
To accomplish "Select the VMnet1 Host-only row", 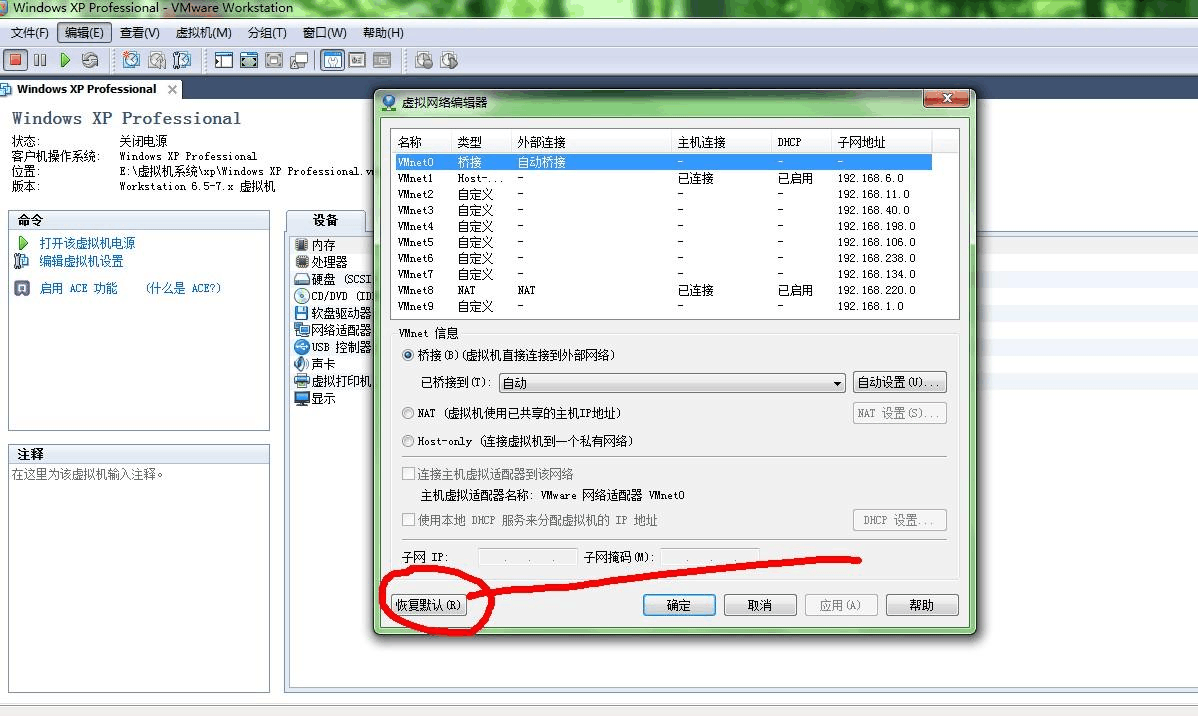I will point(663,178).
